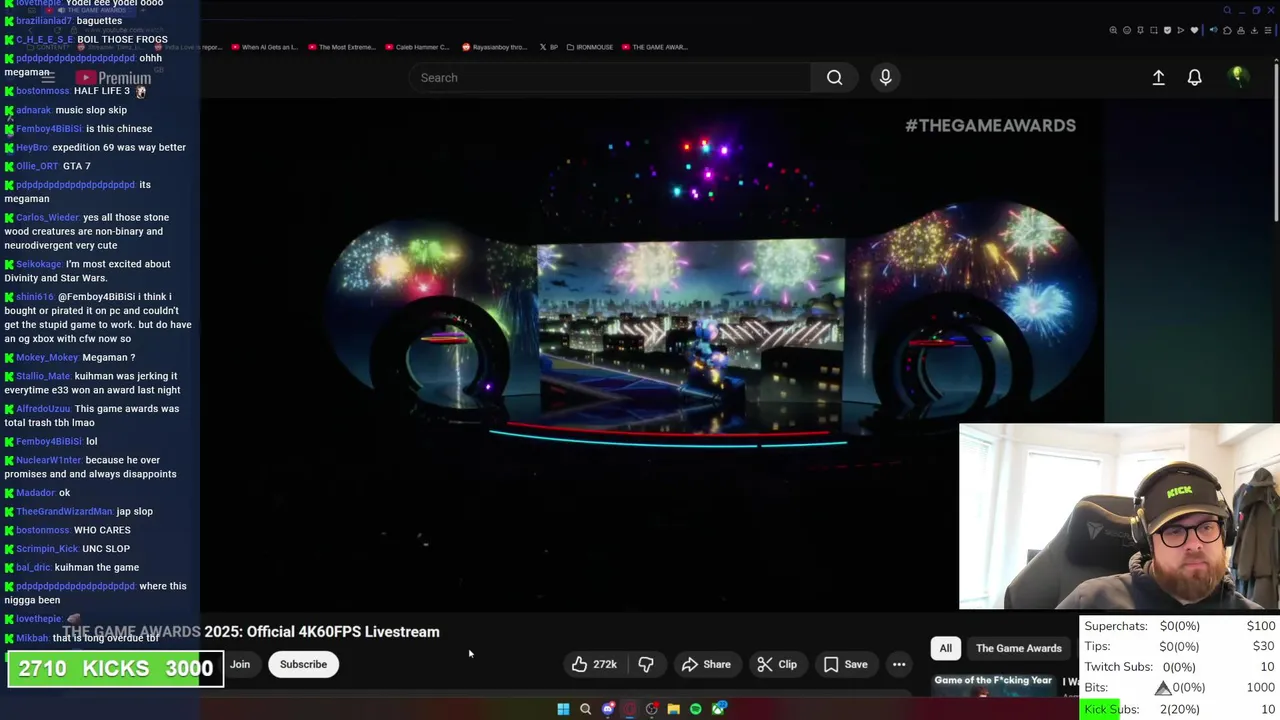Open The Most Extreme... bookmark
1280x720 pixels.
[x=342, y=47]
